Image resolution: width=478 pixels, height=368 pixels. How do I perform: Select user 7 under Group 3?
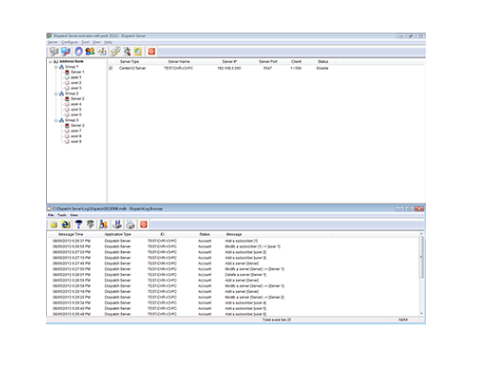click(x=76, y=131)
